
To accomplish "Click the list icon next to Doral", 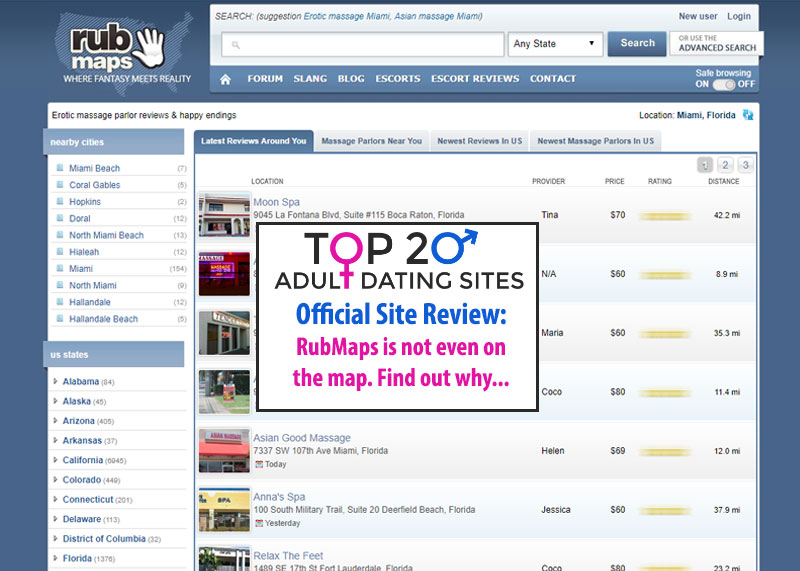I will coord(60,218).
